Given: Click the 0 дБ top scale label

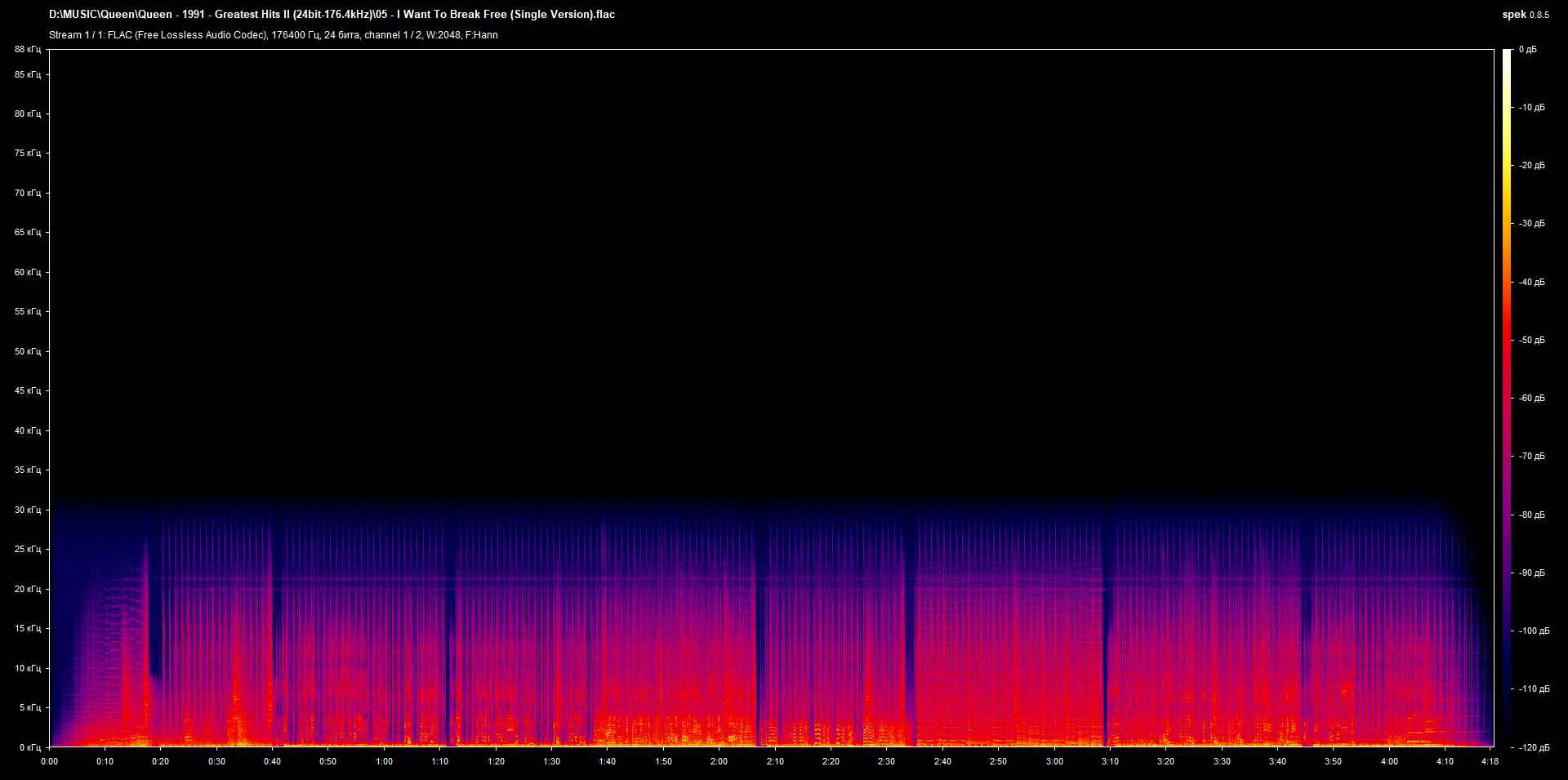Looking at the screenshot, I should 1528,49.
